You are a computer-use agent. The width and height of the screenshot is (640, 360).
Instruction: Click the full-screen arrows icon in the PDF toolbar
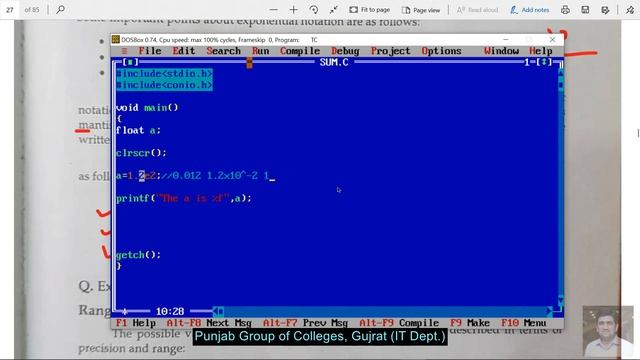coord(333,9)
